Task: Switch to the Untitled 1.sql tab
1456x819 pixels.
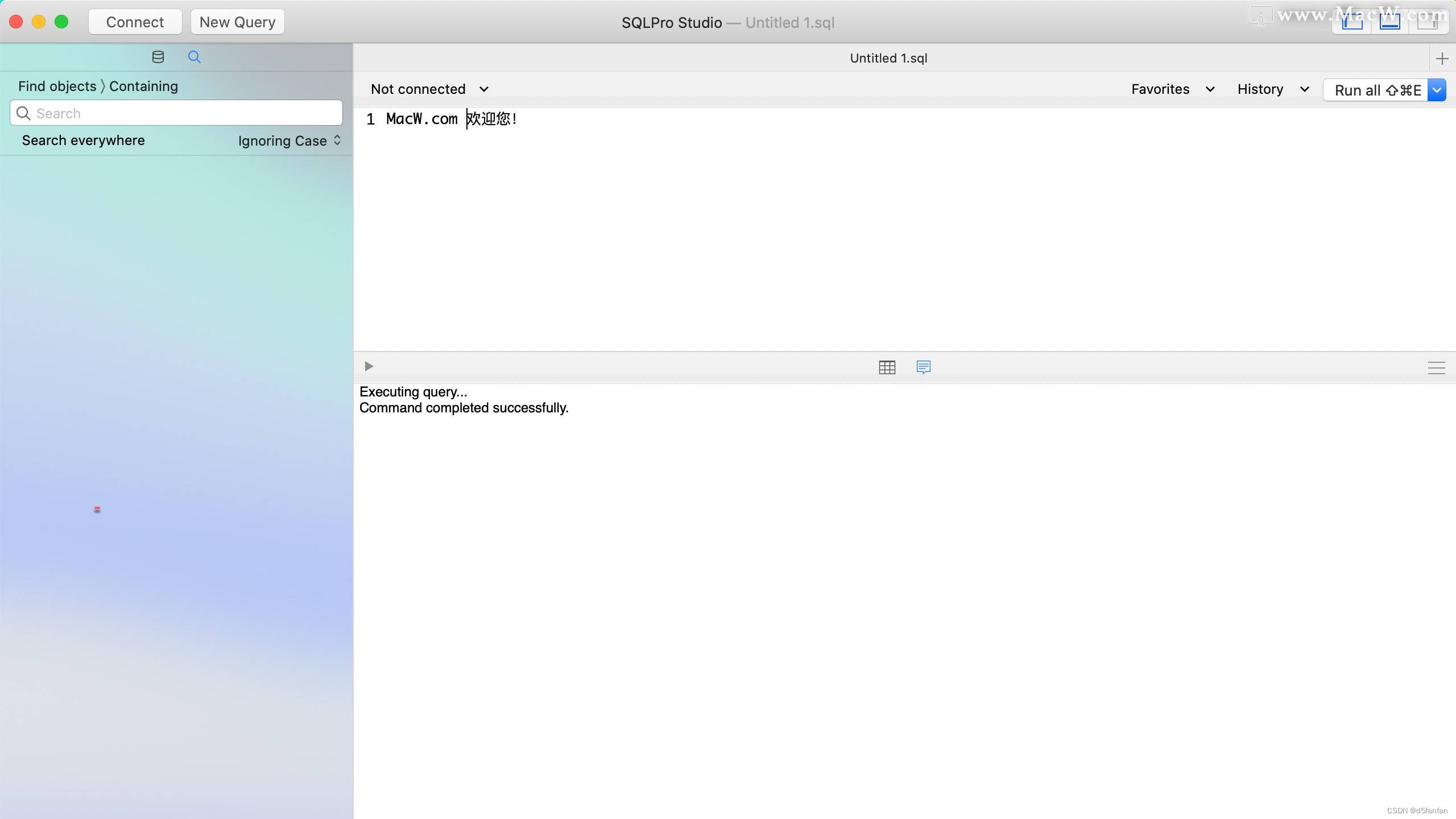Action: (888, 57)
